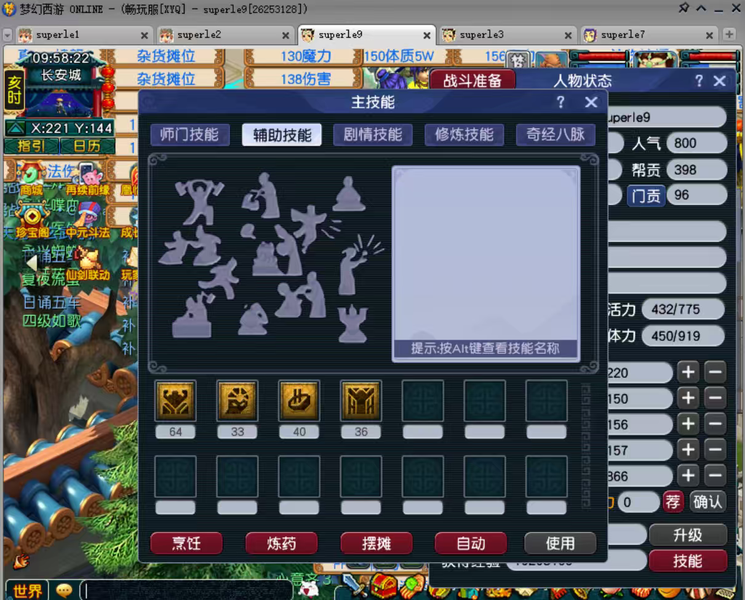This screenshot has height=600, width=745.
Task: Select the level 33 auxiliary skill icon
Action: point(237,400)
